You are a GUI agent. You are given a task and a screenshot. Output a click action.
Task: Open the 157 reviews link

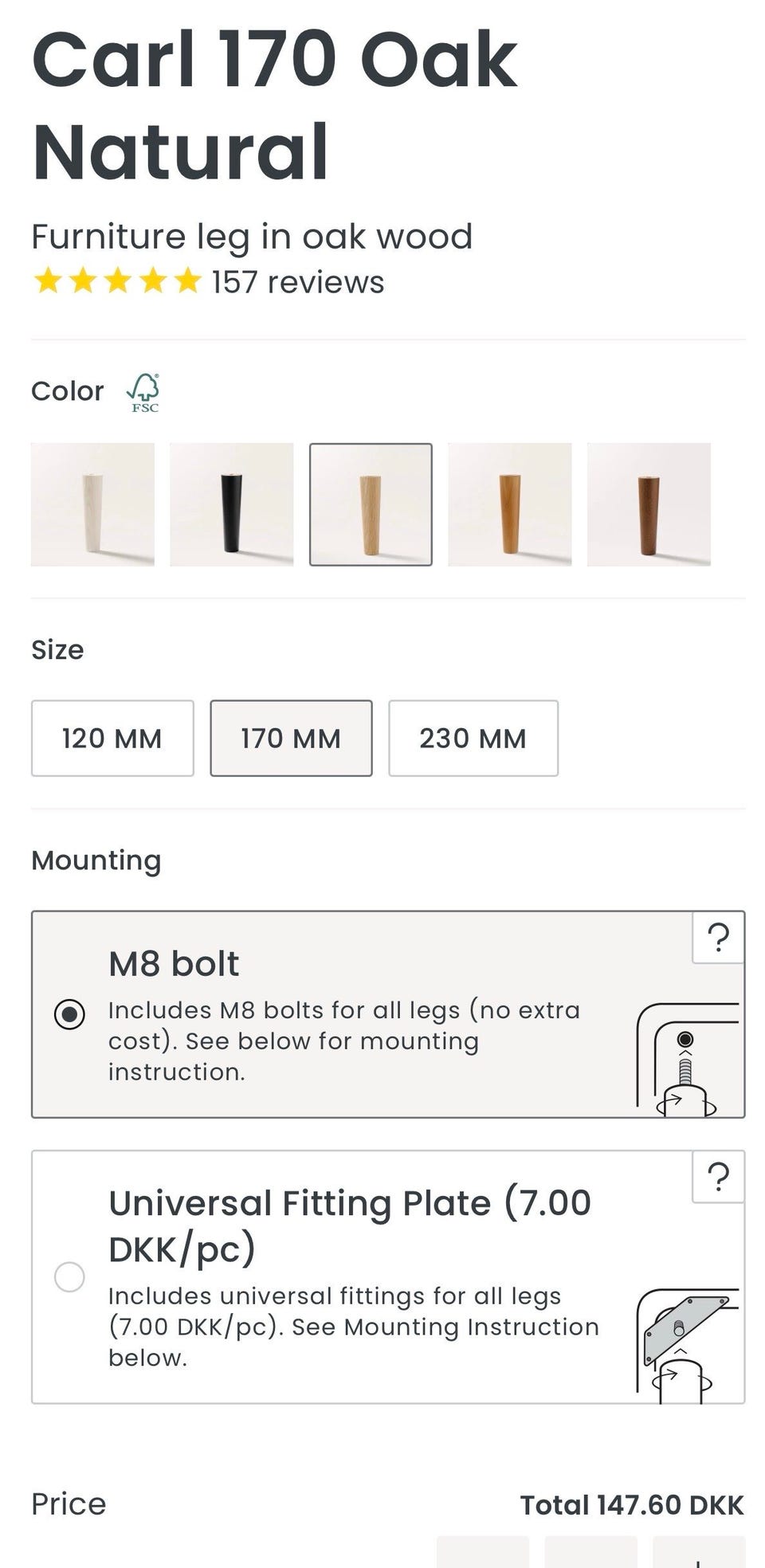pos(298,282)
